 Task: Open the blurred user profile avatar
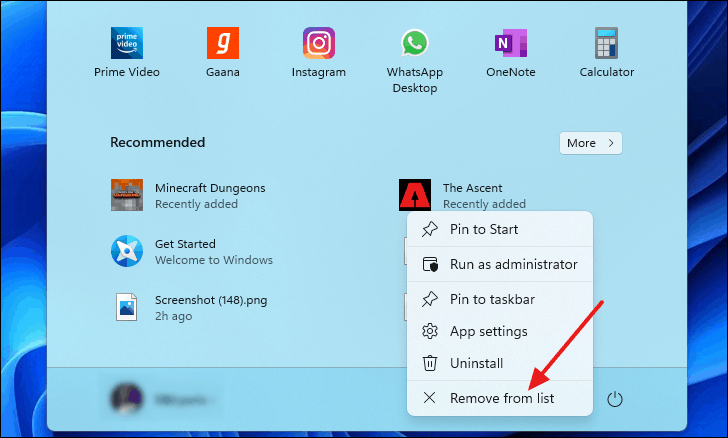click(127, 399)
